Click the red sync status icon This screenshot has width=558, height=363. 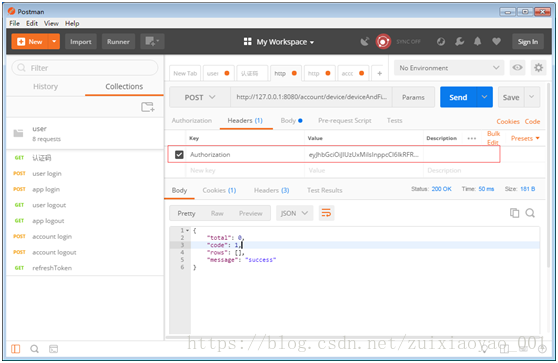pos(383,42)
